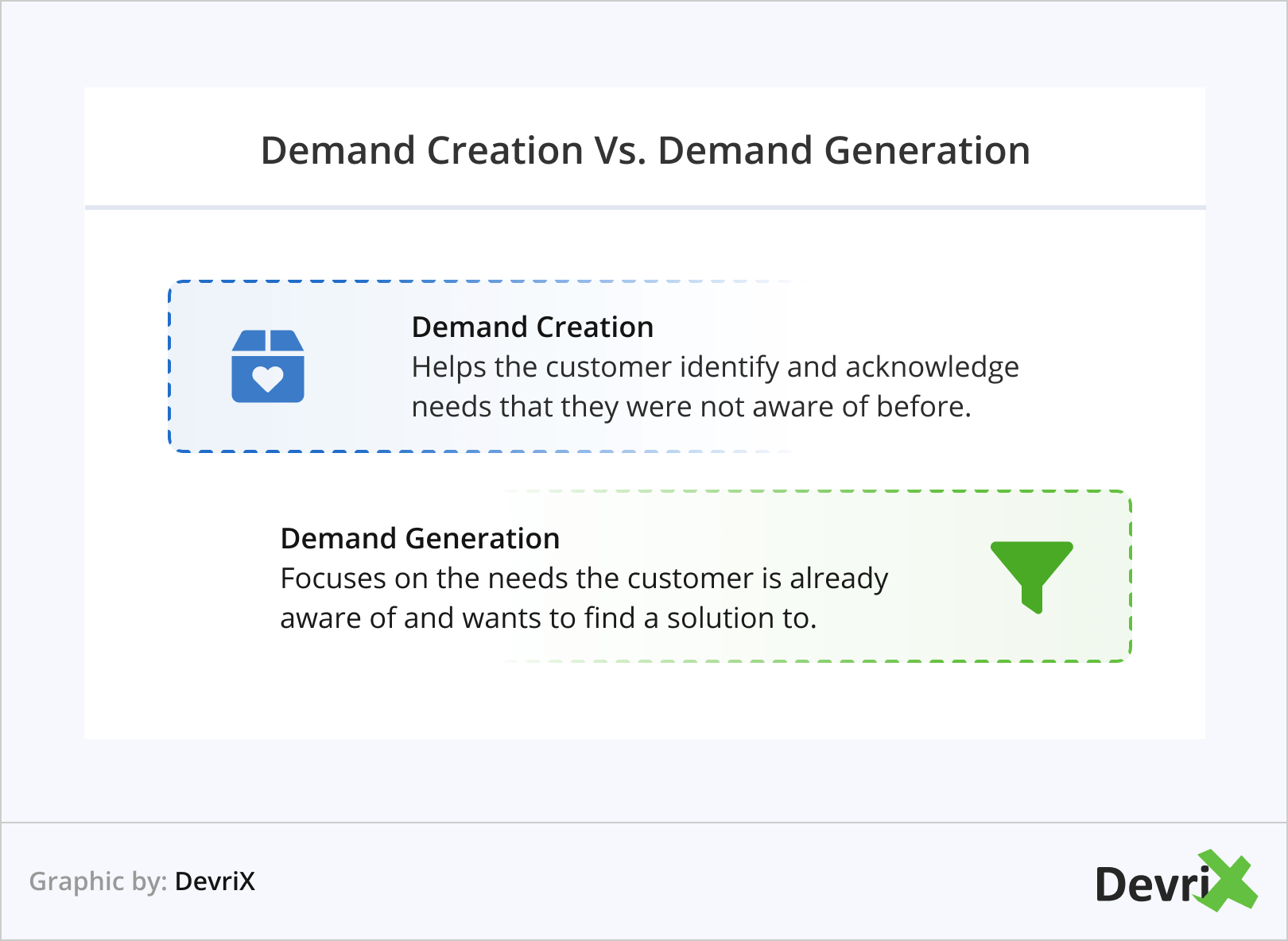
Task: Select the bold "Demand Creation" card heading
Action: (533, 327)
